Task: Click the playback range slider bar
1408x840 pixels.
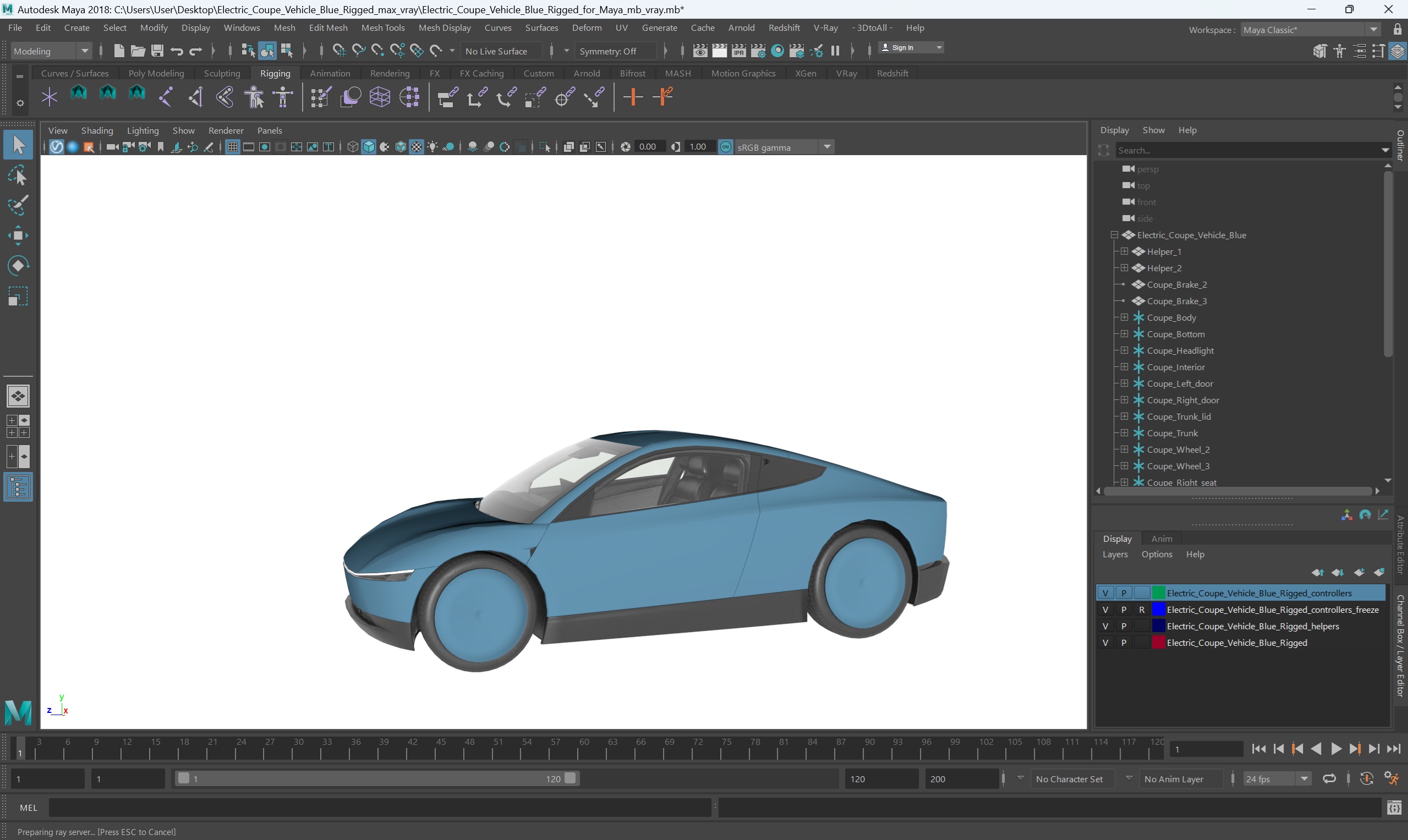Action: [x=376, y=779]
